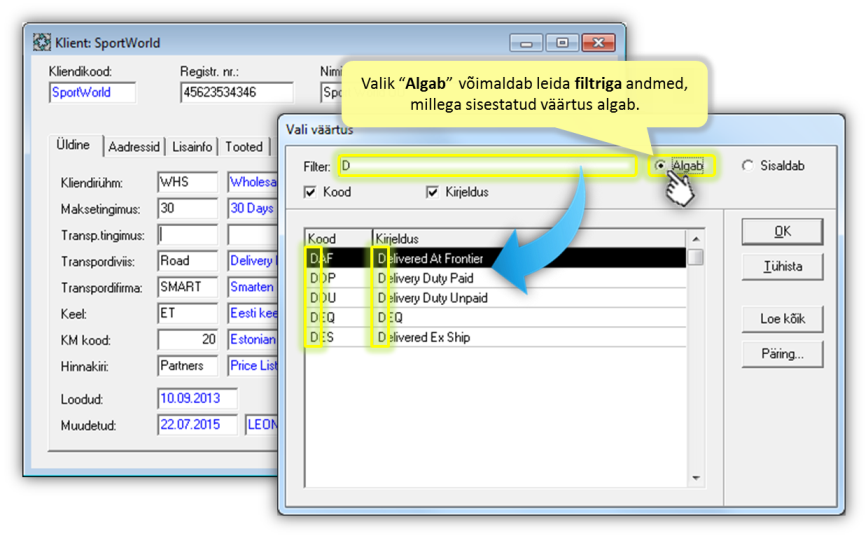
Task: Select the Delivery Duty Paid row
Action: coord(496,278)
